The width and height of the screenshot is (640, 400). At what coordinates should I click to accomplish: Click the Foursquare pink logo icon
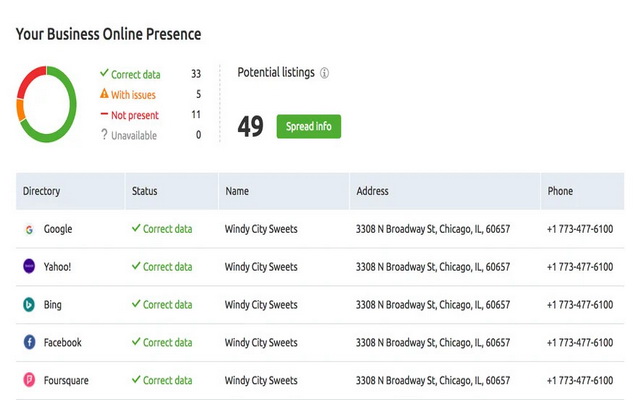tap(29, 380)
